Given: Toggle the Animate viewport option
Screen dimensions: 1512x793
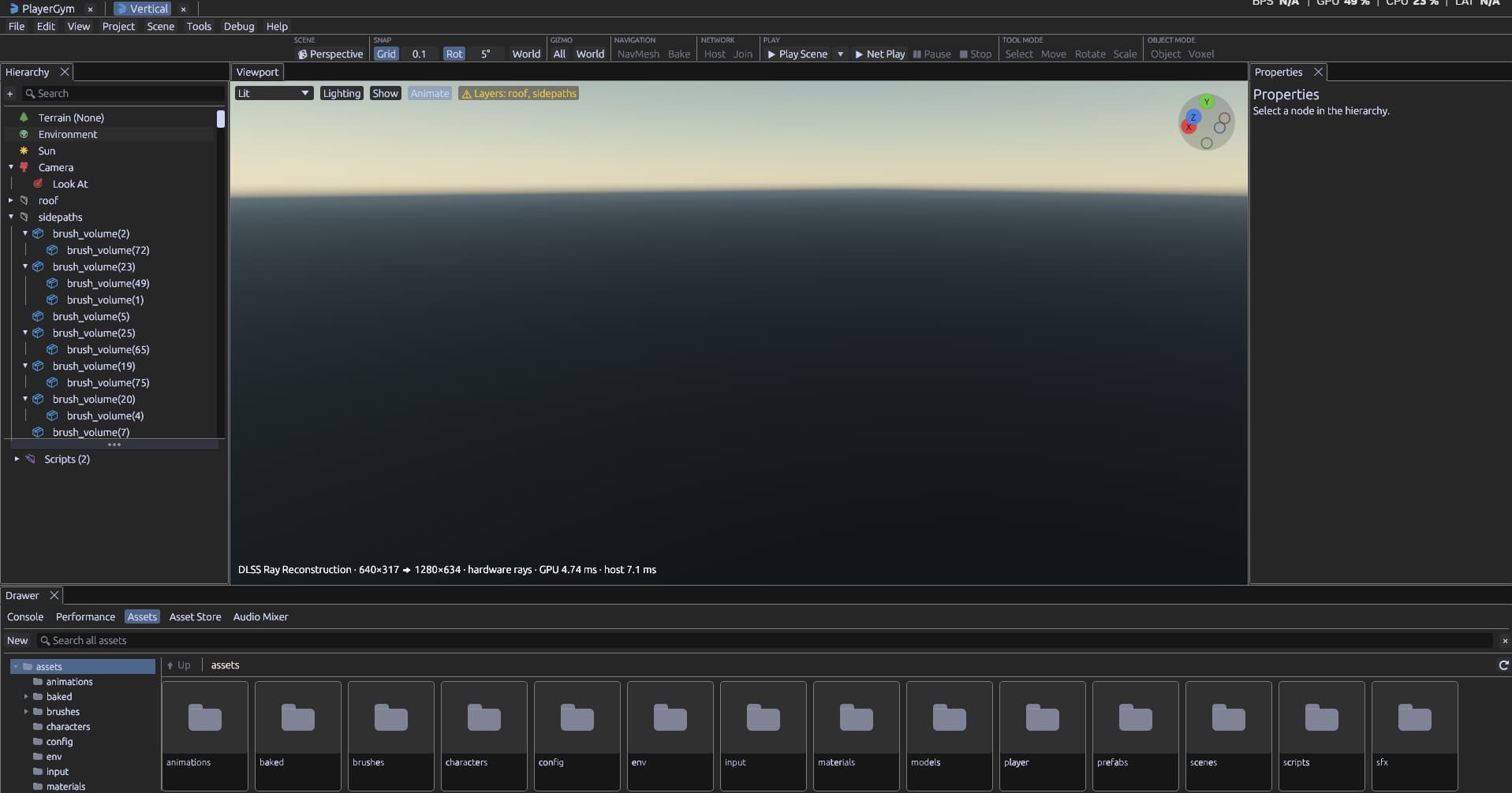Looking at the screenshot, I should 430,93.
